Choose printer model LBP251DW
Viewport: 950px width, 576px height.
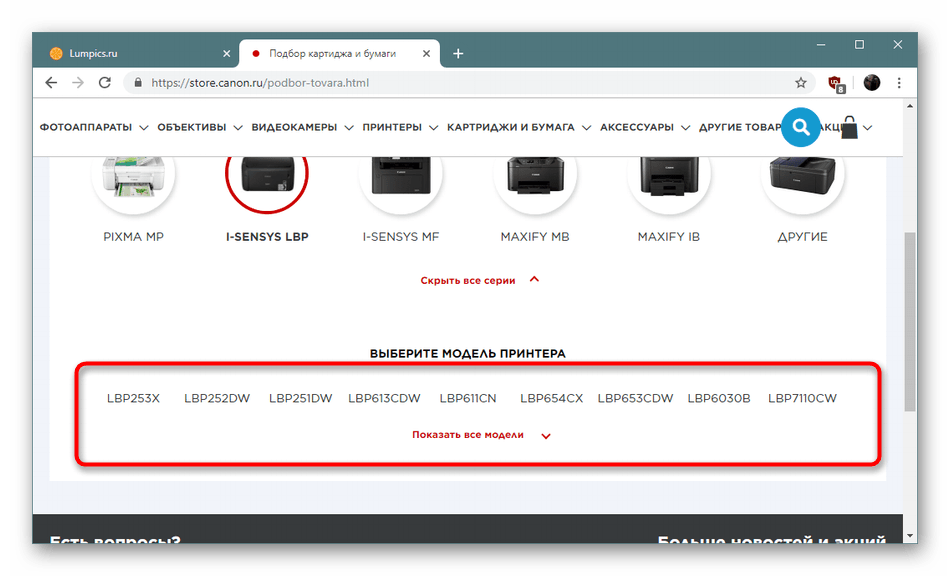point(301,399)
